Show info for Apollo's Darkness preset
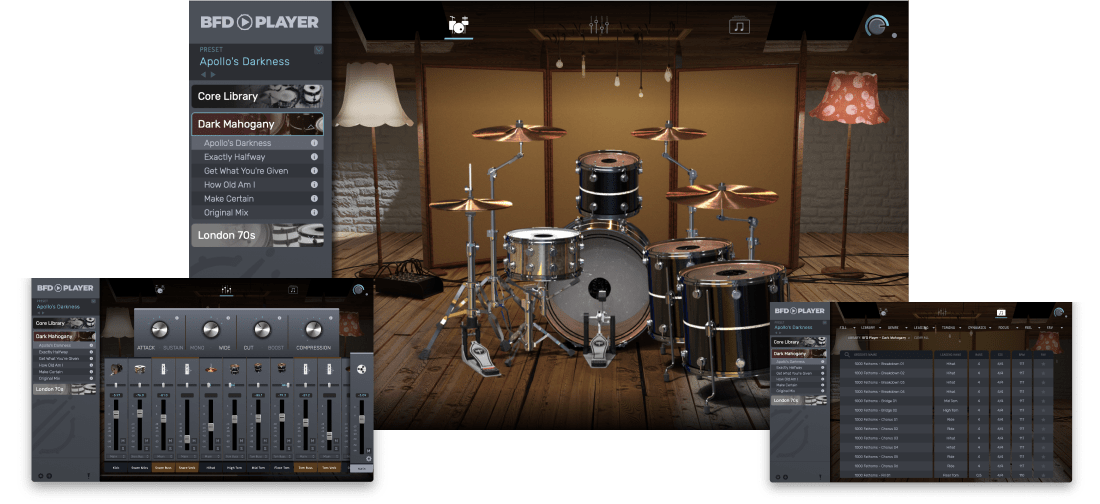Viewport: 1100px width, 504px height. [314, 143]
